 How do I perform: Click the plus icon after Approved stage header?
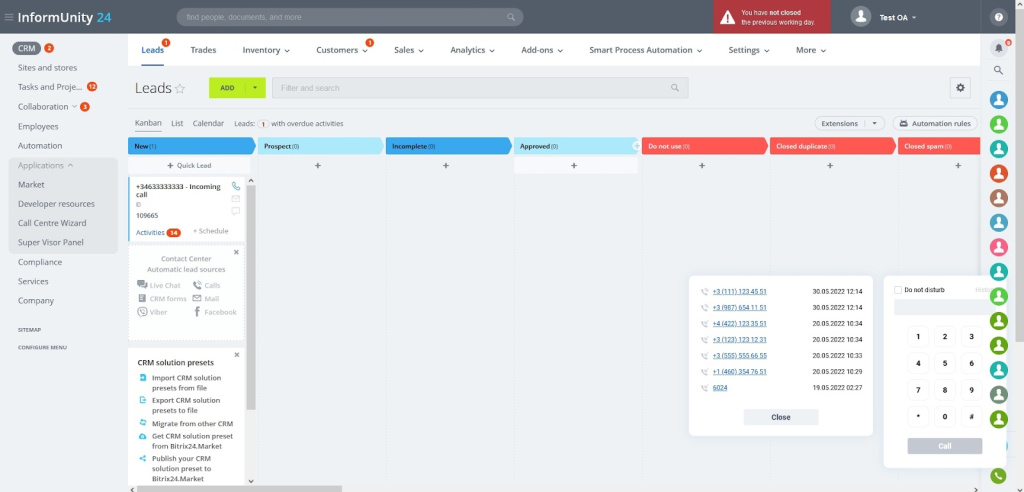point(636,146)
